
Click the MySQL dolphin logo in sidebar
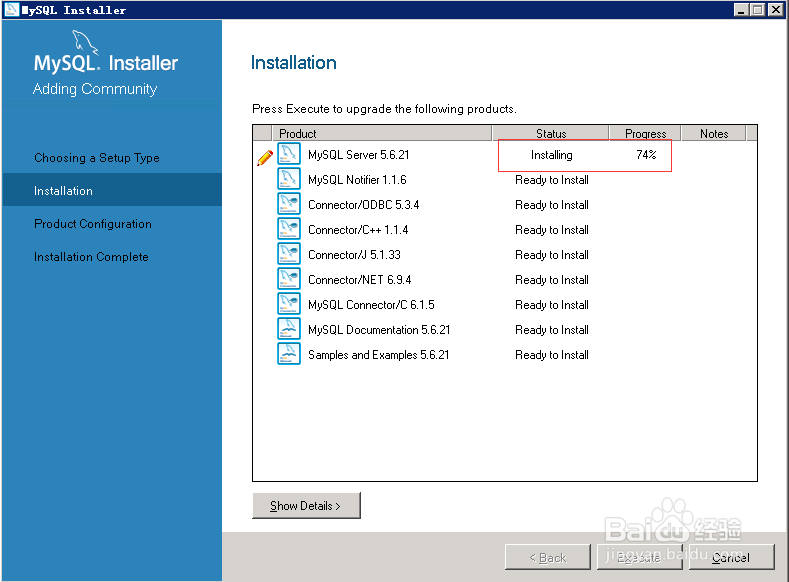(85, 41)
